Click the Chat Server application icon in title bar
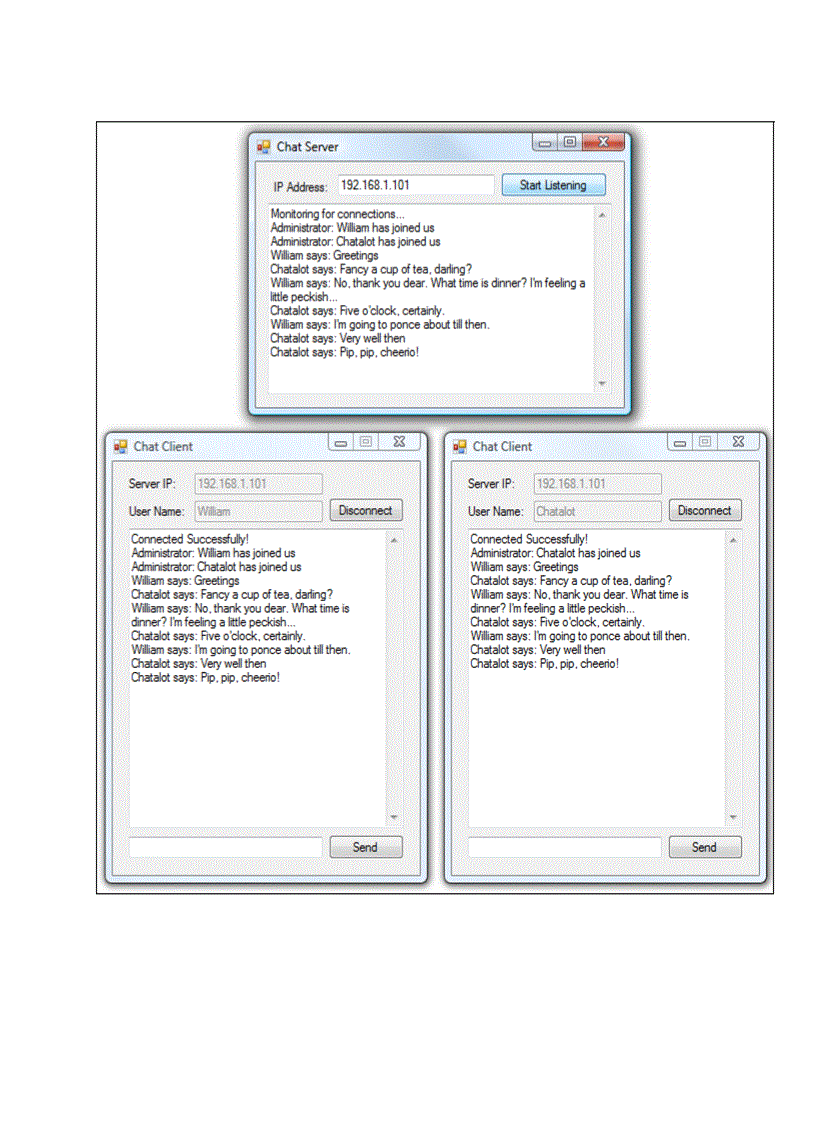 (263, 146)
